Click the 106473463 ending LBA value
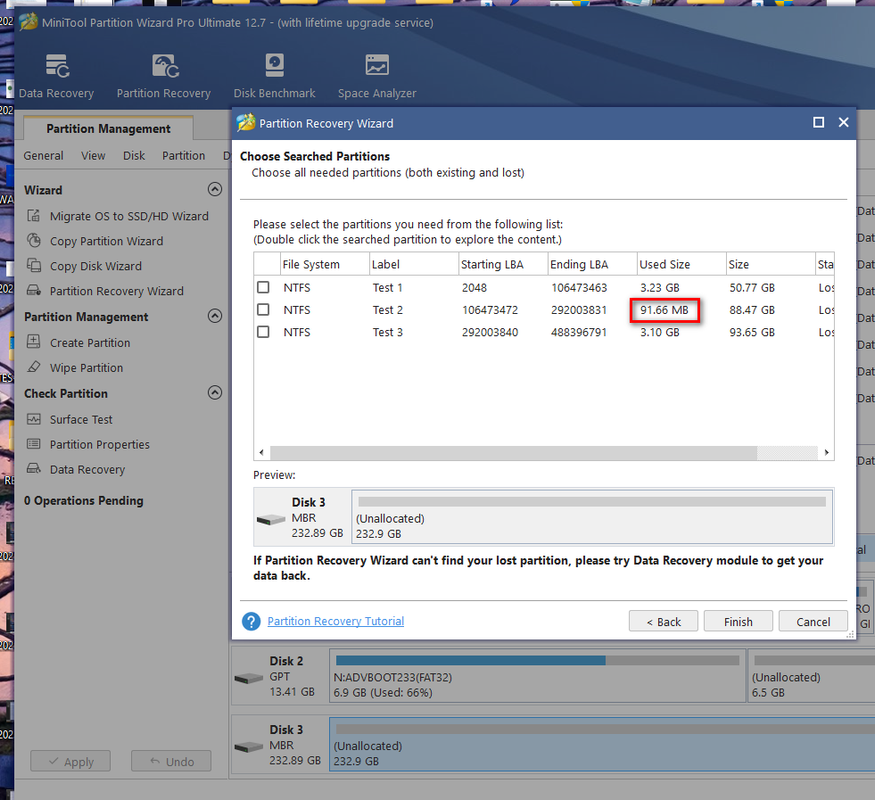The width and height of the screenshot is (875, 800). click(579, 288)
